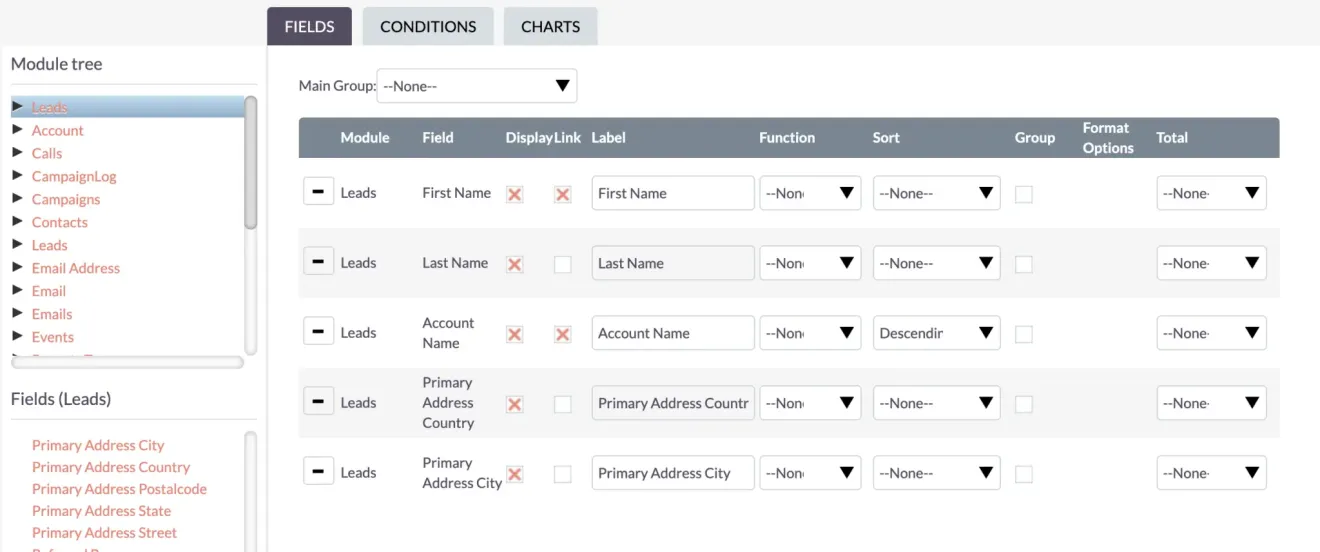The image size is (1320, 552).
Task: Uncheck Display for Primary Address Country row
Action: click(x=515, y=404)
